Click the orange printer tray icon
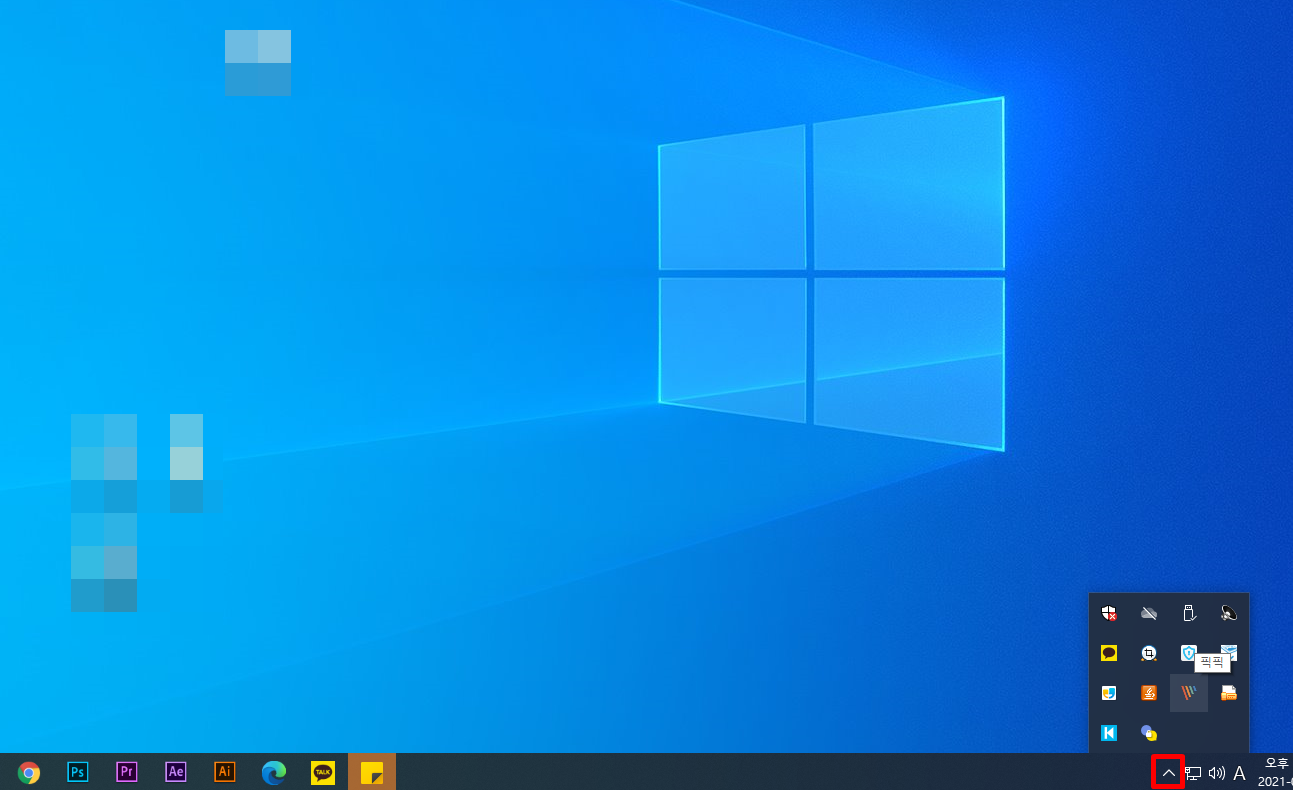Image resolution: width=1293 pixels, height=790 pixels. [1229, 693]
